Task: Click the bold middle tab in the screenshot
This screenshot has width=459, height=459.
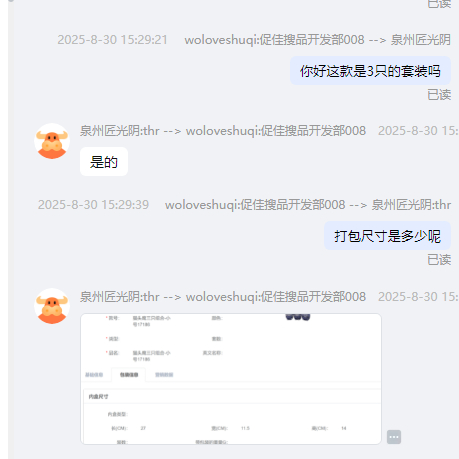Action: coord(129,375)
